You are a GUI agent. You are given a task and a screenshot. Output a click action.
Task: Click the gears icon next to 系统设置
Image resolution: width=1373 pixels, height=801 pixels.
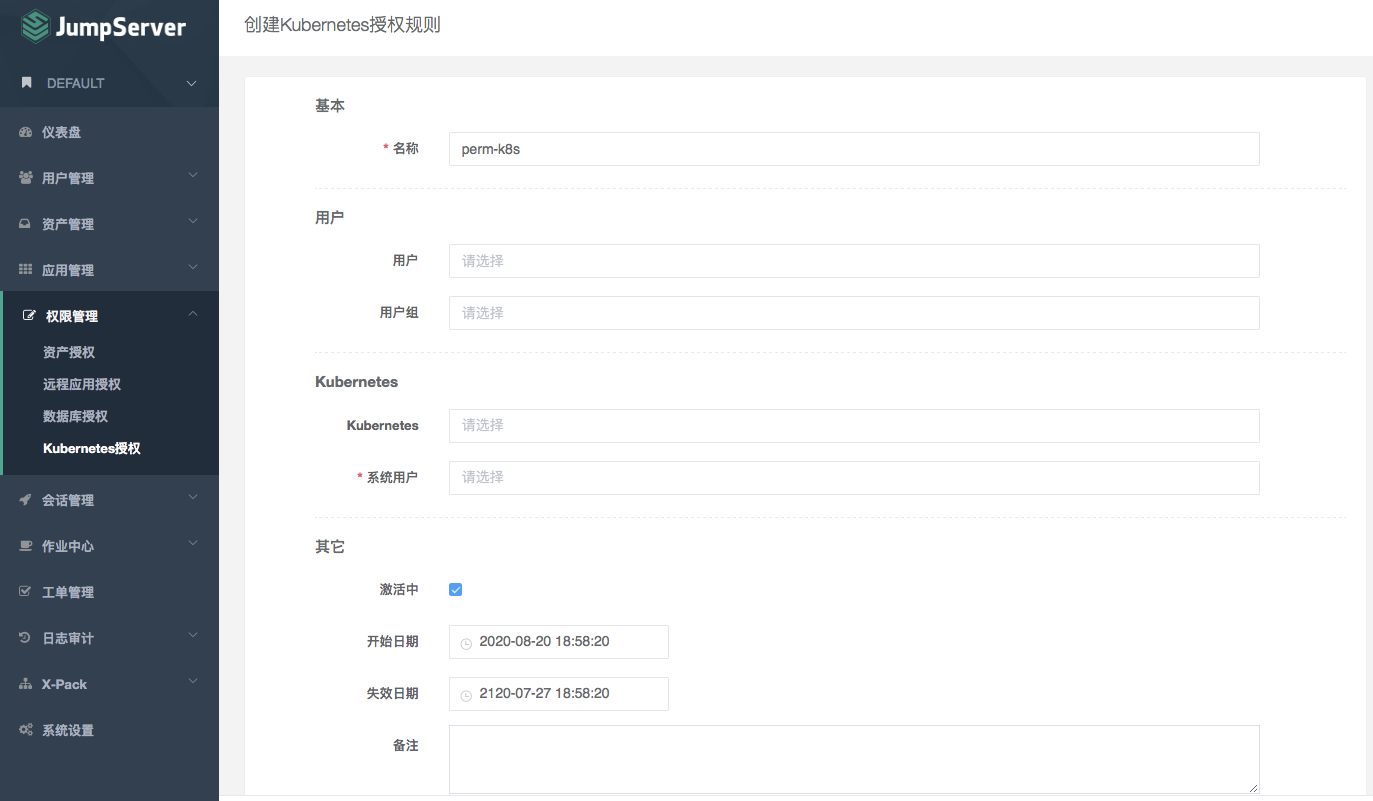coord(26,730)
